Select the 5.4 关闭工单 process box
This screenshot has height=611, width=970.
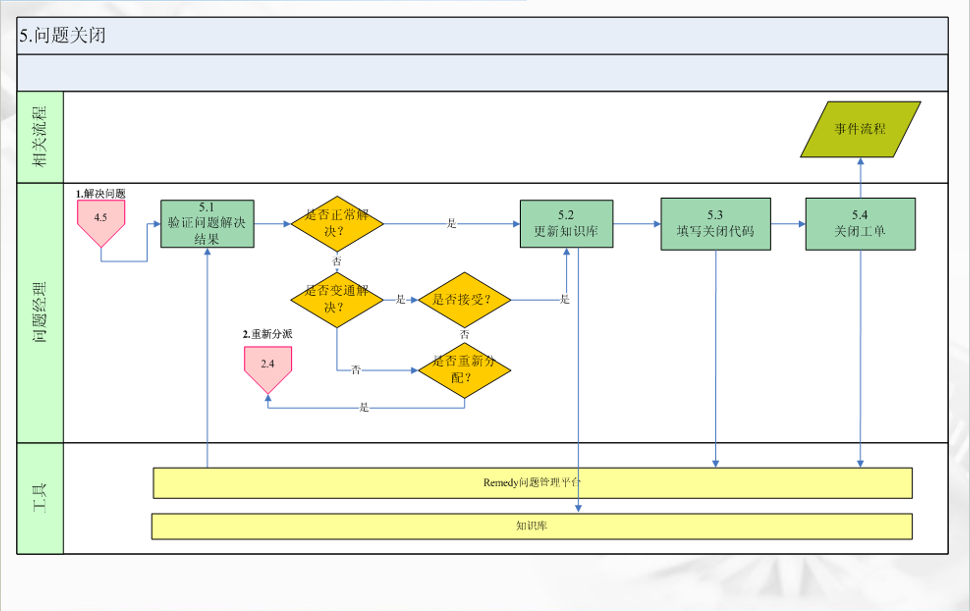point(860,223)
